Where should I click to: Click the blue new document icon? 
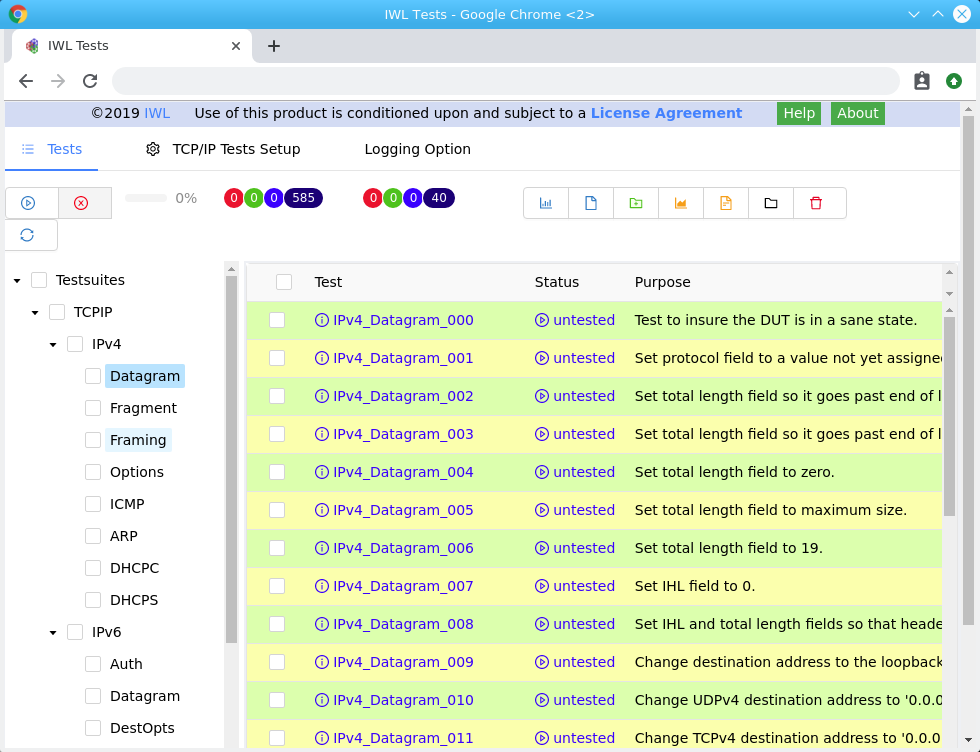tap(591, 202)
